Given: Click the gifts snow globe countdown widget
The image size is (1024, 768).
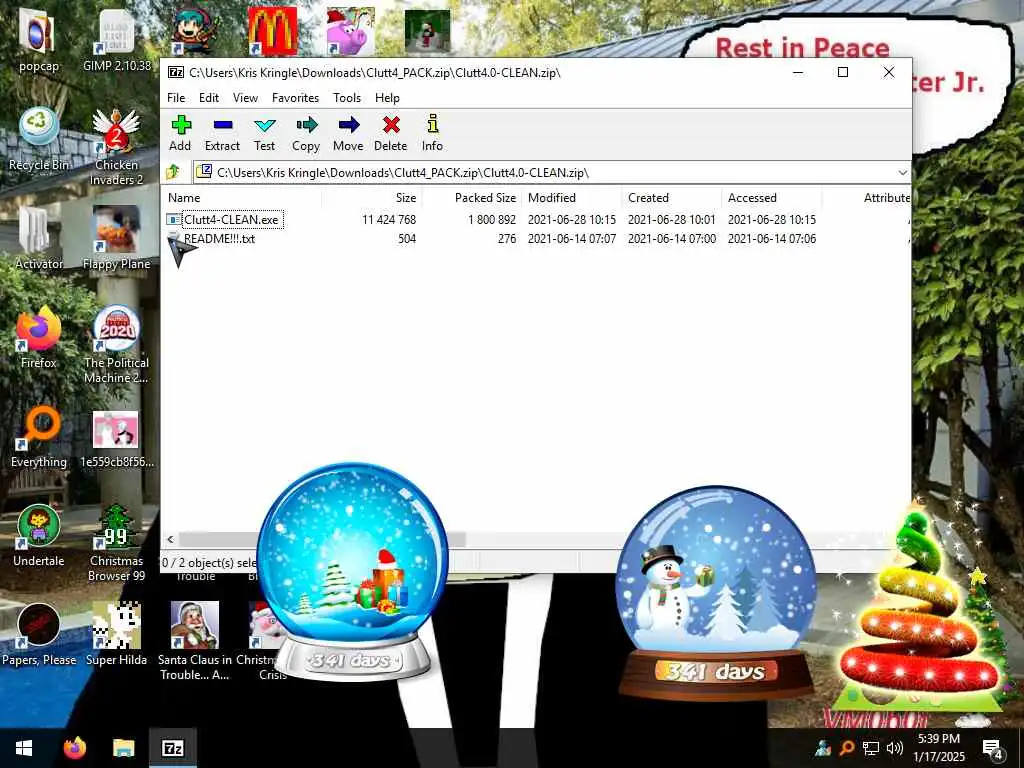Looking at the screenshot, I should coord(353,571).
